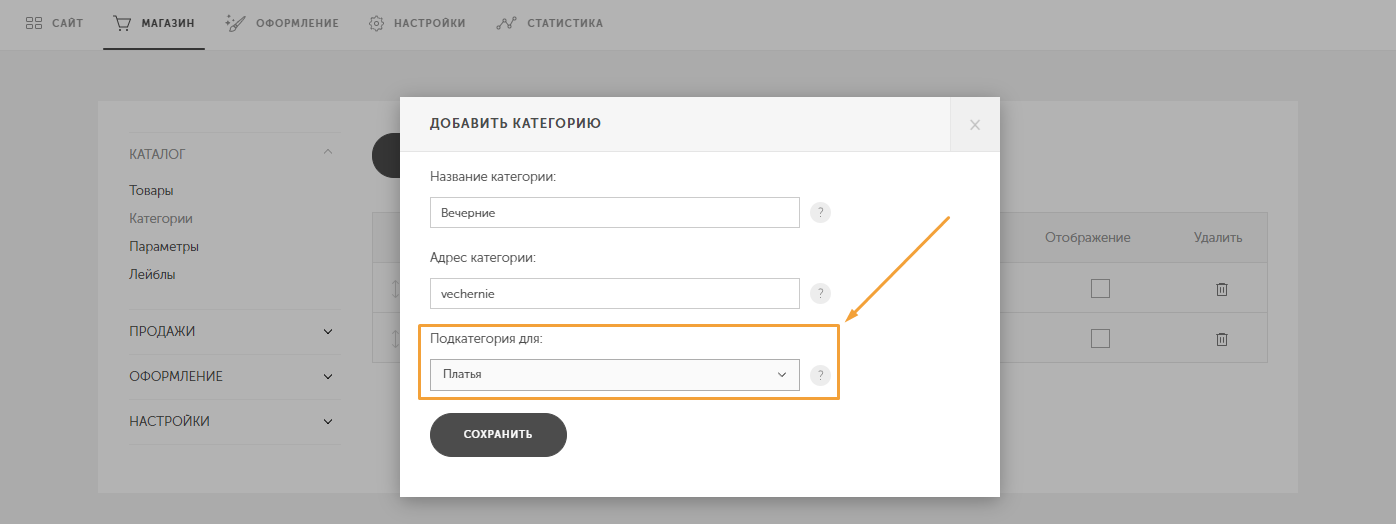The height and width of the screenshot is (524, 1396).
Task: Open the Настройки top menu tab
Action: pos(417,23)
